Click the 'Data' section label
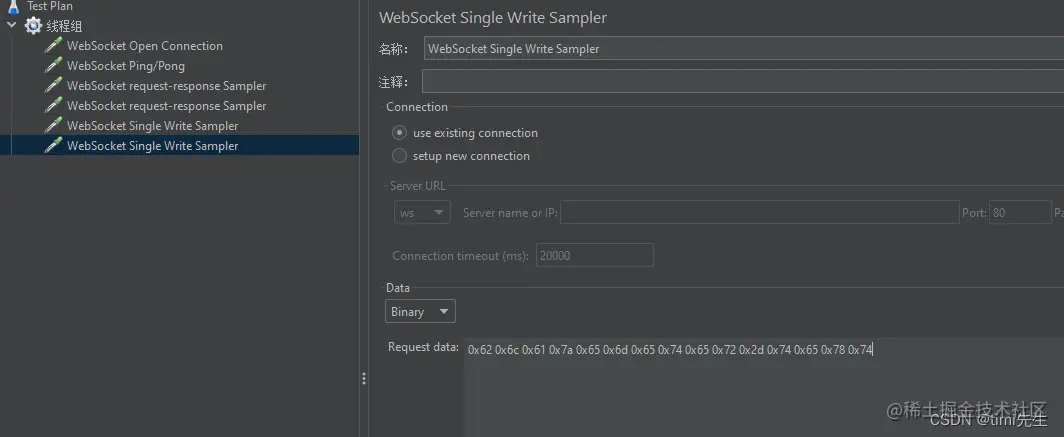Image resolution: width=1064 pixels, height=437 pixels. (x=398, y=288)
